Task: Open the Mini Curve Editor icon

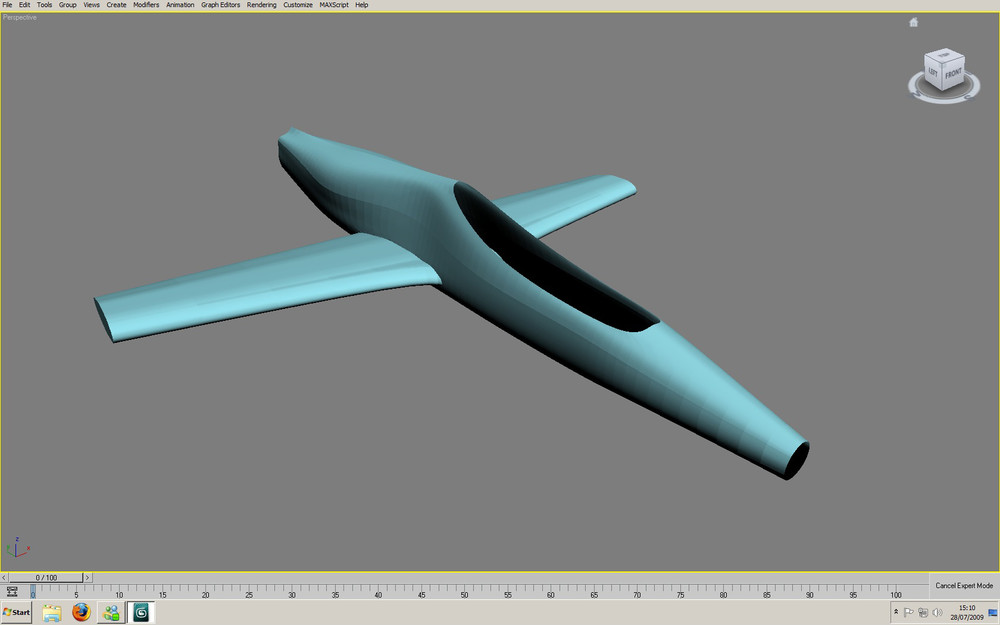Action: 11,592
